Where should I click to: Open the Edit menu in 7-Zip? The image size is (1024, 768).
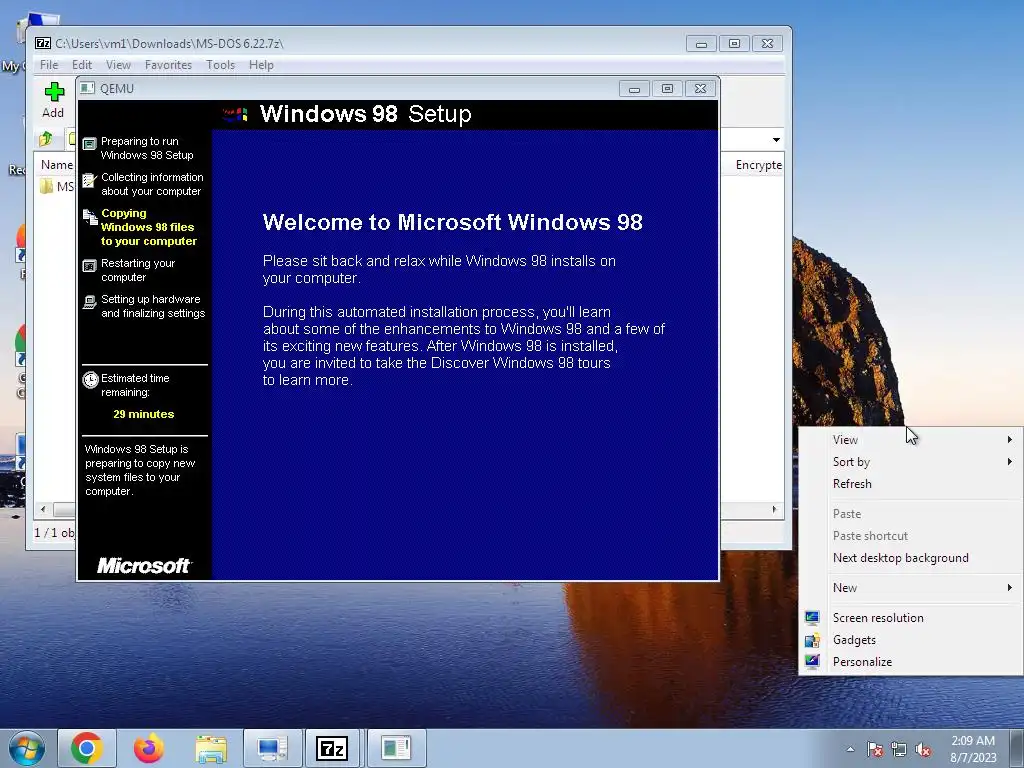[x=82, y=65]
